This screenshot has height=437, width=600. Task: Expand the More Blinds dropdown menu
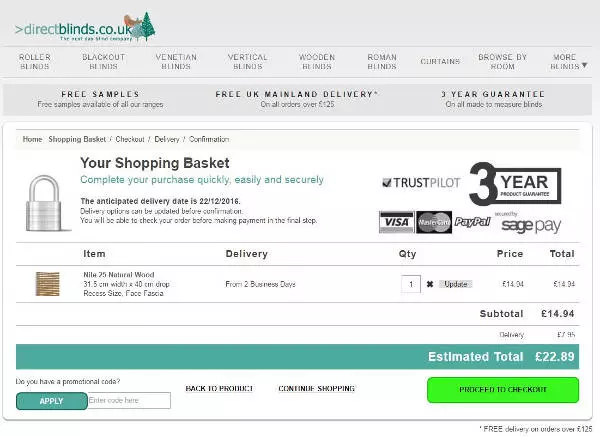tap(569, 62)
